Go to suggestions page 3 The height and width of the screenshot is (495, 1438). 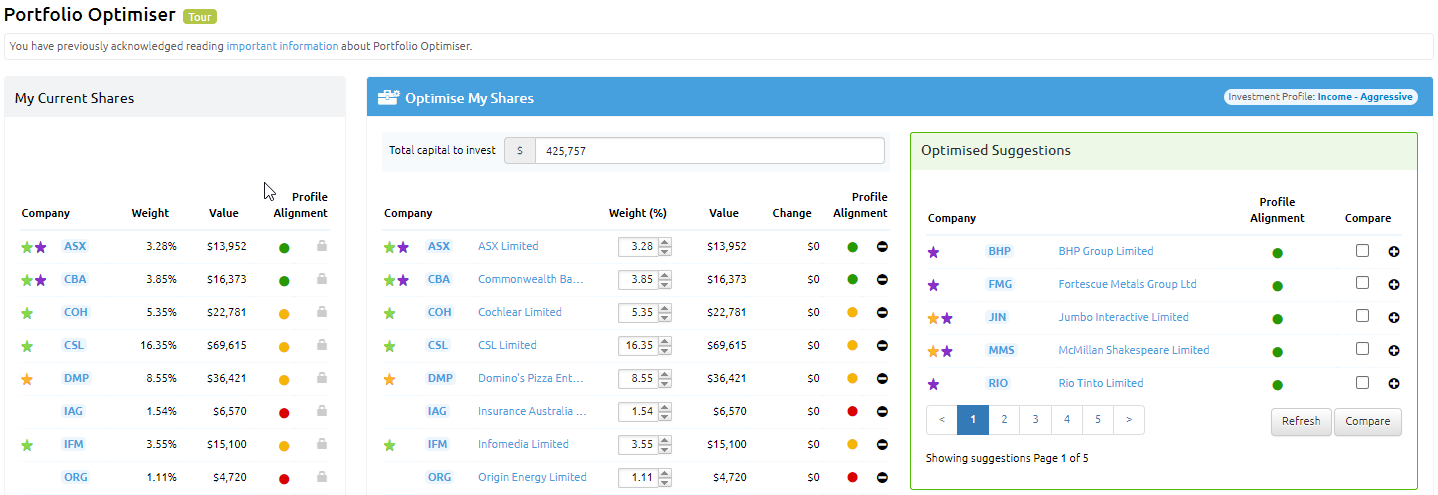(x=1035, y=420)
